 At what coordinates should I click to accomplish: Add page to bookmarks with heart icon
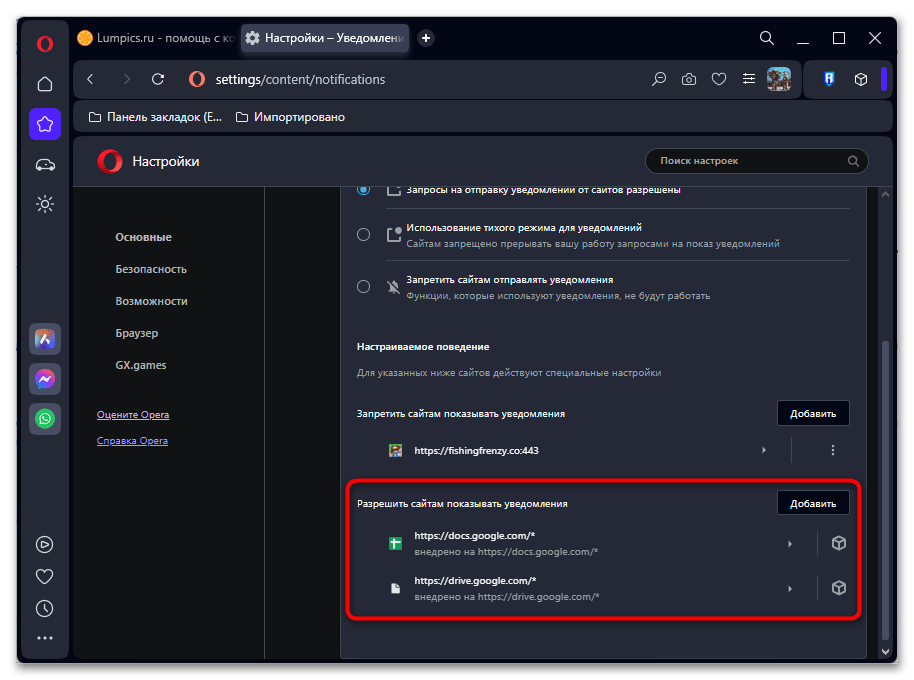pos(718,79)
